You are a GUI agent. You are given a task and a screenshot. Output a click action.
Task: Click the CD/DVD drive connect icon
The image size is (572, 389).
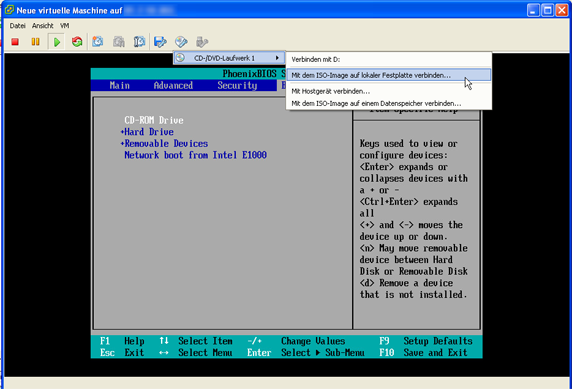[181, 42]
